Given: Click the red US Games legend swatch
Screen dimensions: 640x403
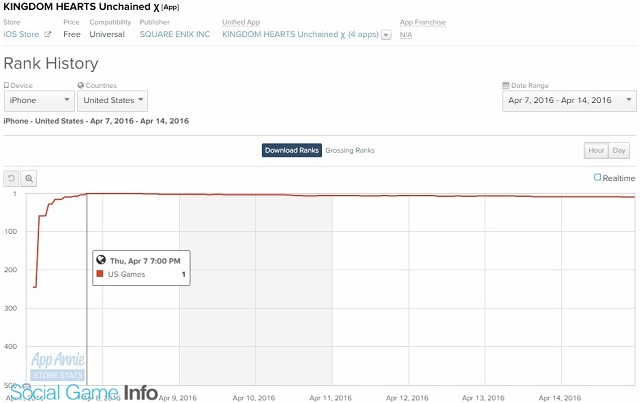Looking at the screenshot, I should tap(101, 273).
